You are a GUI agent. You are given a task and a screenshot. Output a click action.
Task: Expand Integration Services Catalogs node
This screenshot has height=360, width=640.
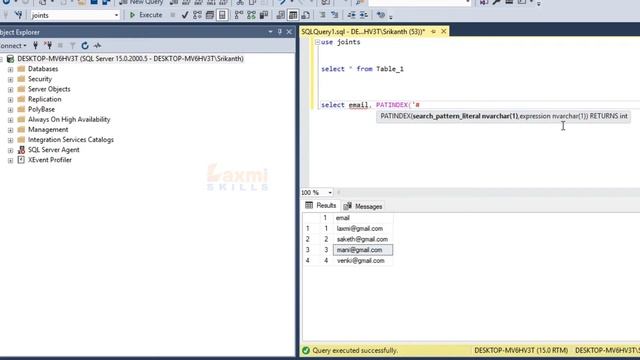(11, 140)
